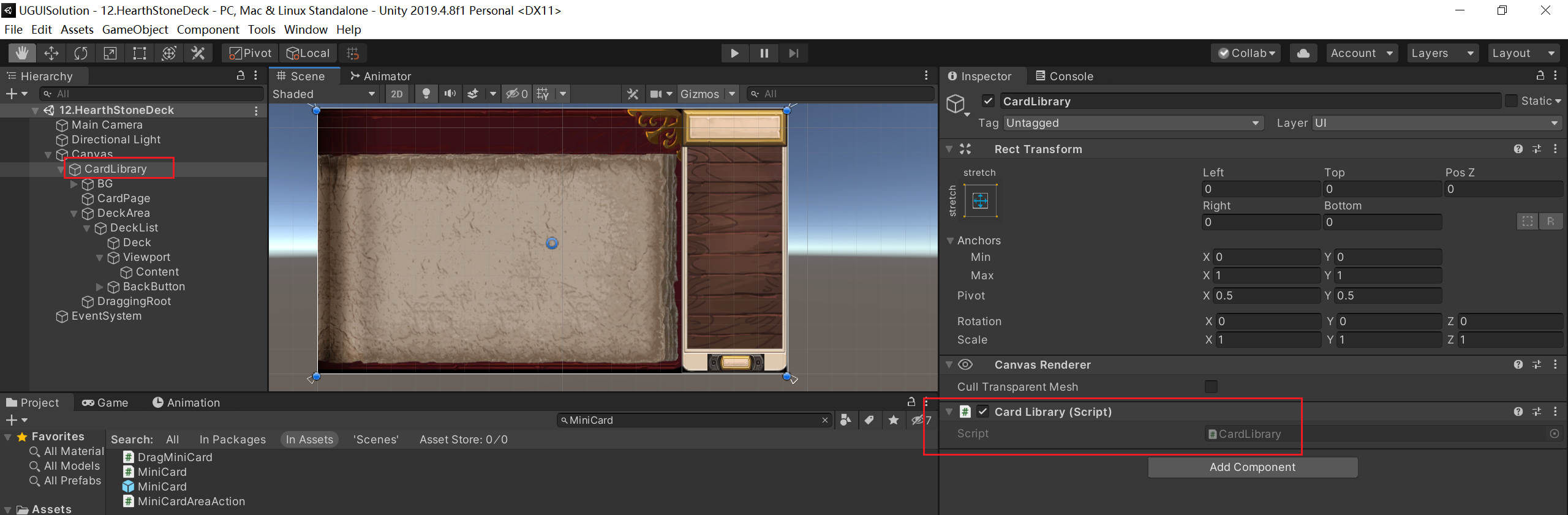Open Rect Transform preset settings icon
The image size is (1568, 515).
[1537, 149]
